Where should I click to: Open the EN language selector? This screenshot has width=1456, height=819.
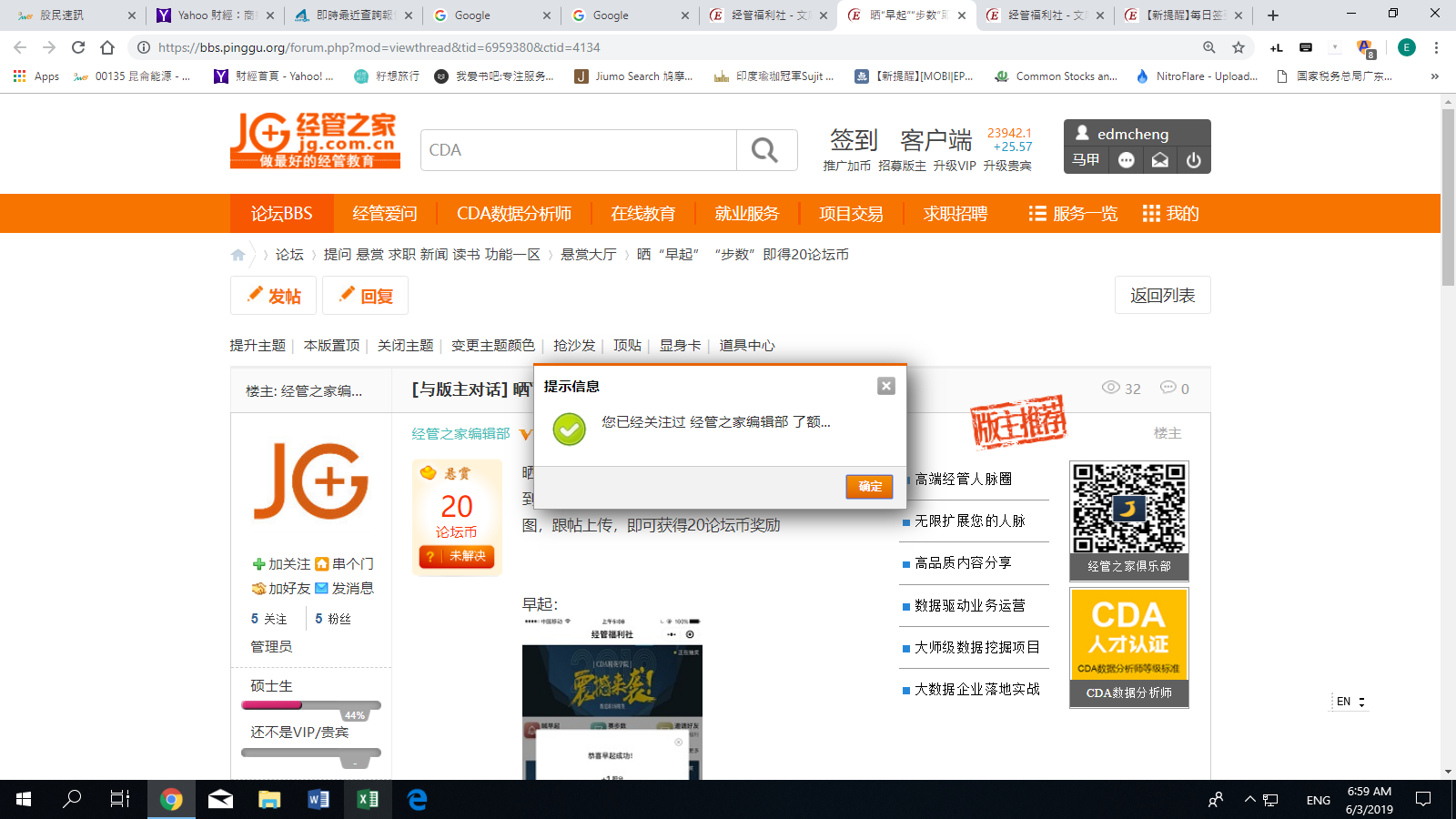tap(1350, 702)
